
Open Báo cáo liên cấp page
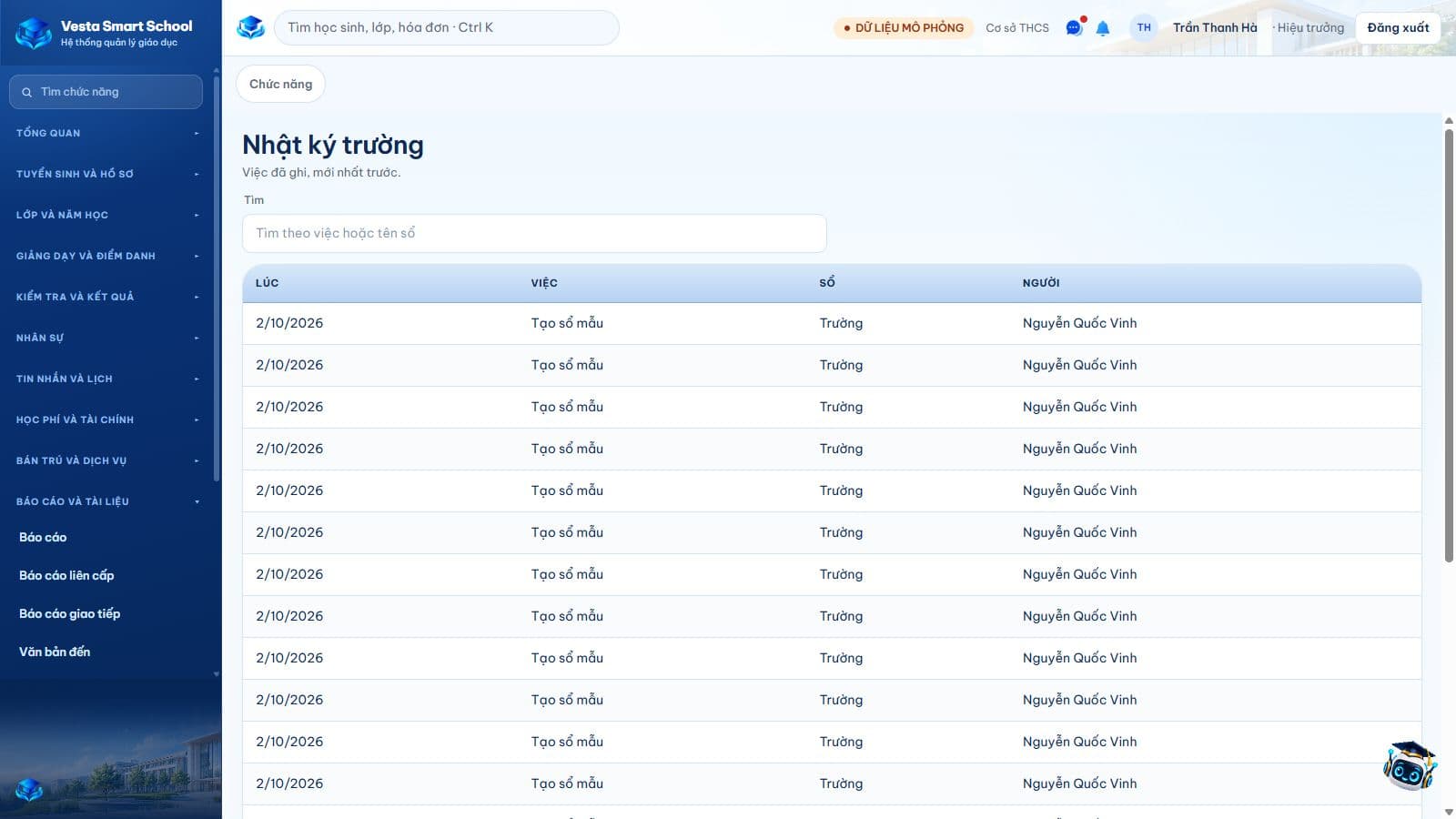[66, 575]
